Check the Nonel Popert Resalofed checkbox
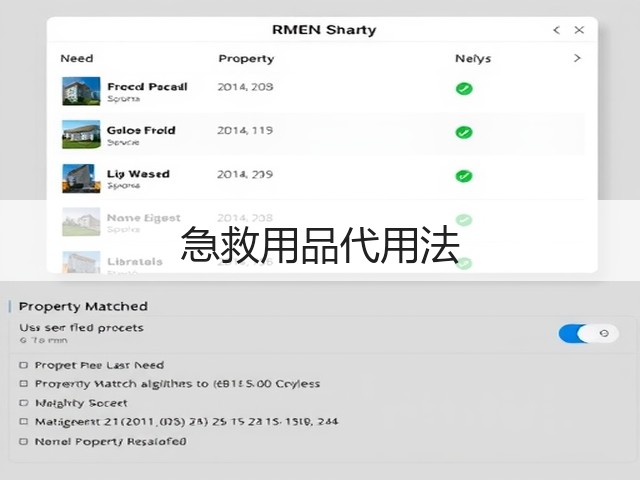Screen dimensions: 640x480 (24, 441)
